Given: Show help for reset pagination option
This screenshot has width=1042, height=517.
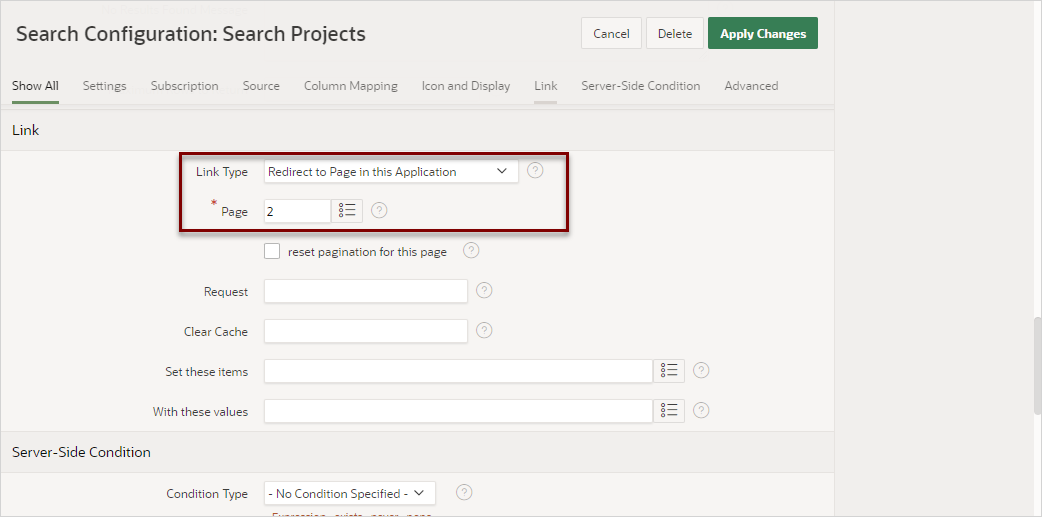Looking at the screenshot, I should 471,251.
